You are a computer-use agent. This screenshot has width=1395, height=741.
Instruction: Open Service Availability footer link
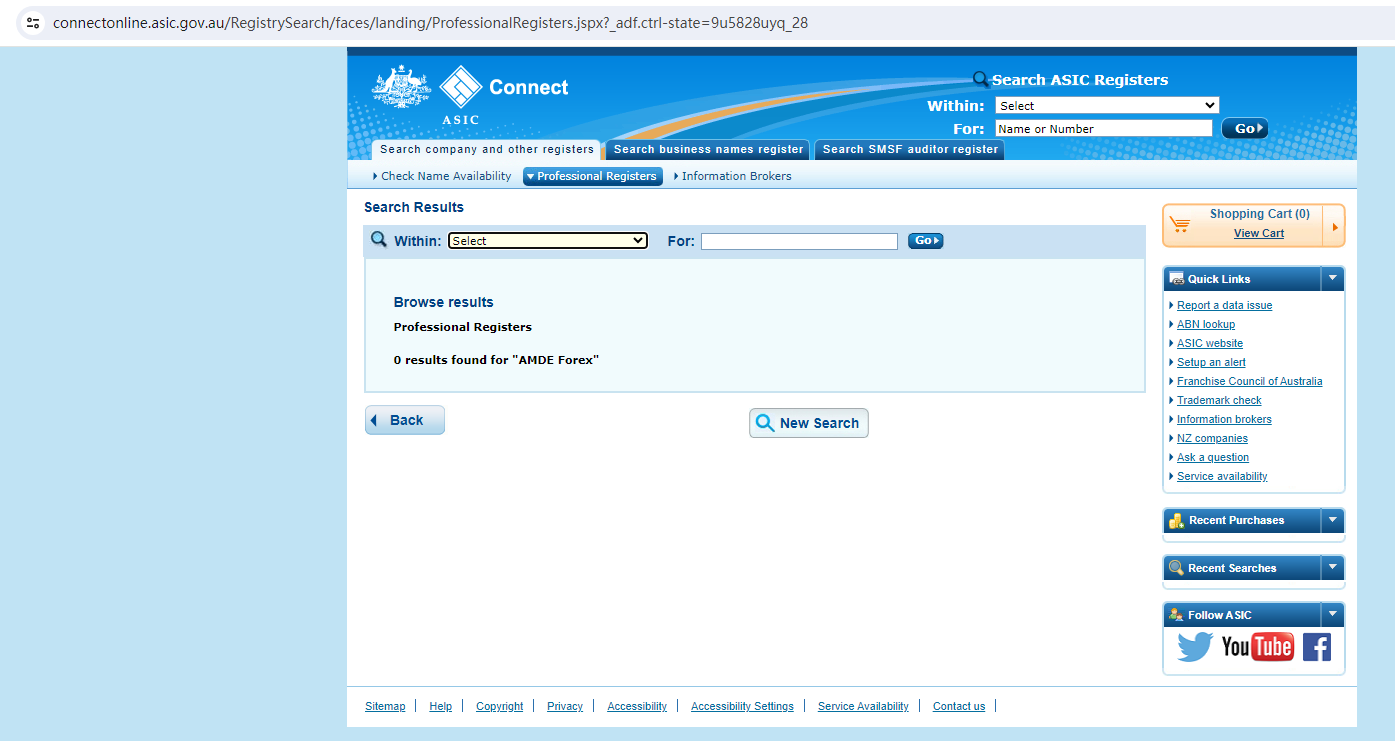click(x=863, y=706)
